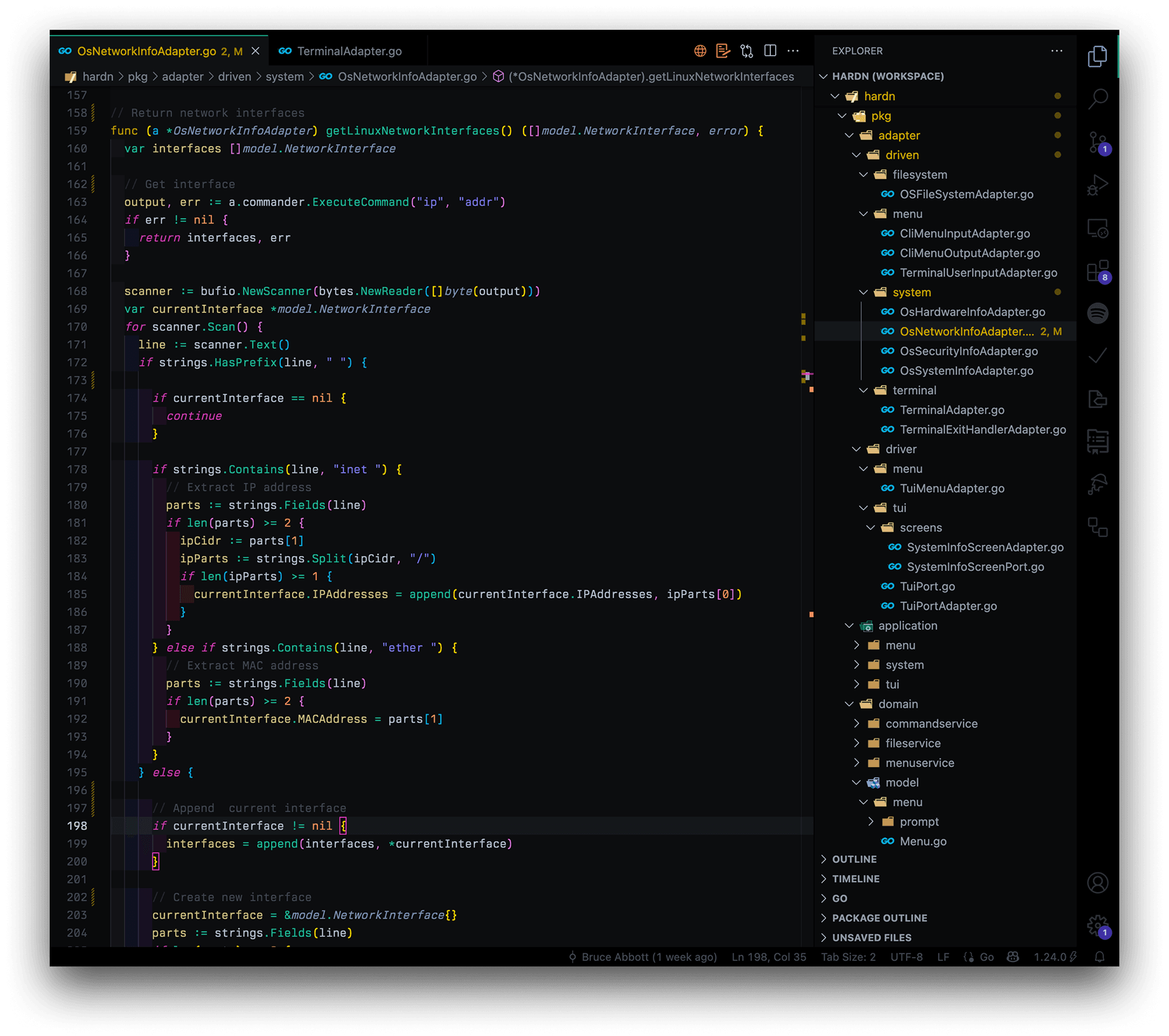Open the Testing checkmark view
The width and height of the screenshot is (1169, 1036).
pos(1098,355)
